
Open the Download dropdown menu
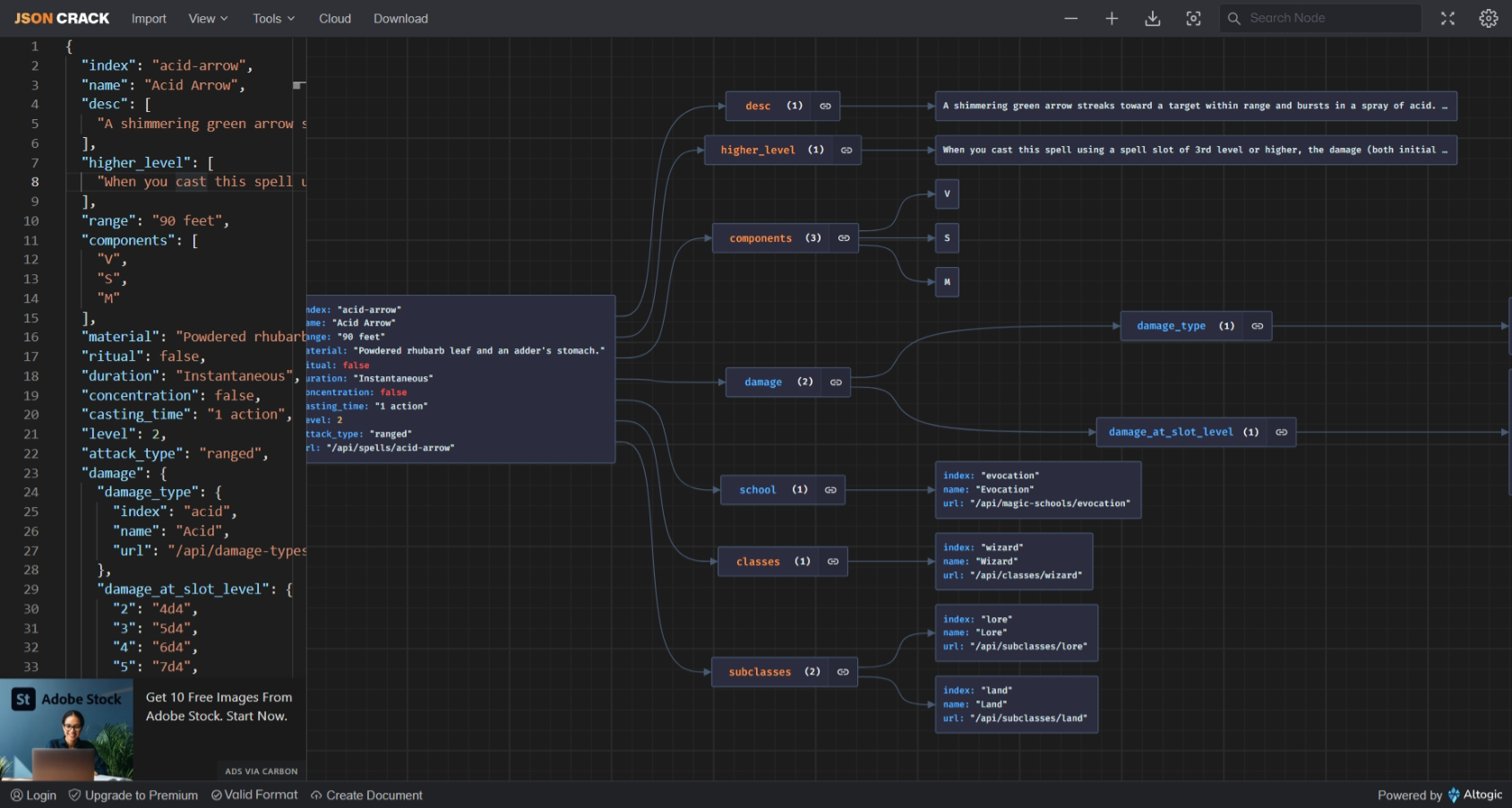(x=400, y=18)
